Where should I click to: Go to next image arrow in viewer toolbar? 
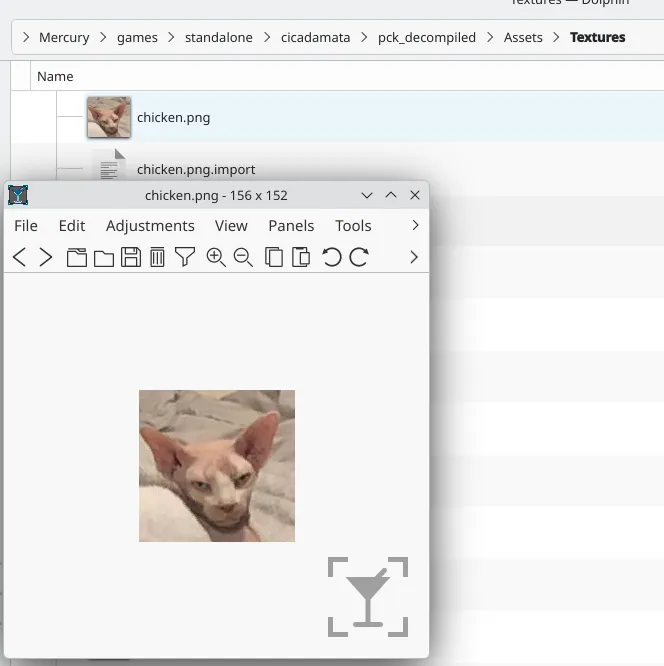pyautogui.click(x=45, y=257)
